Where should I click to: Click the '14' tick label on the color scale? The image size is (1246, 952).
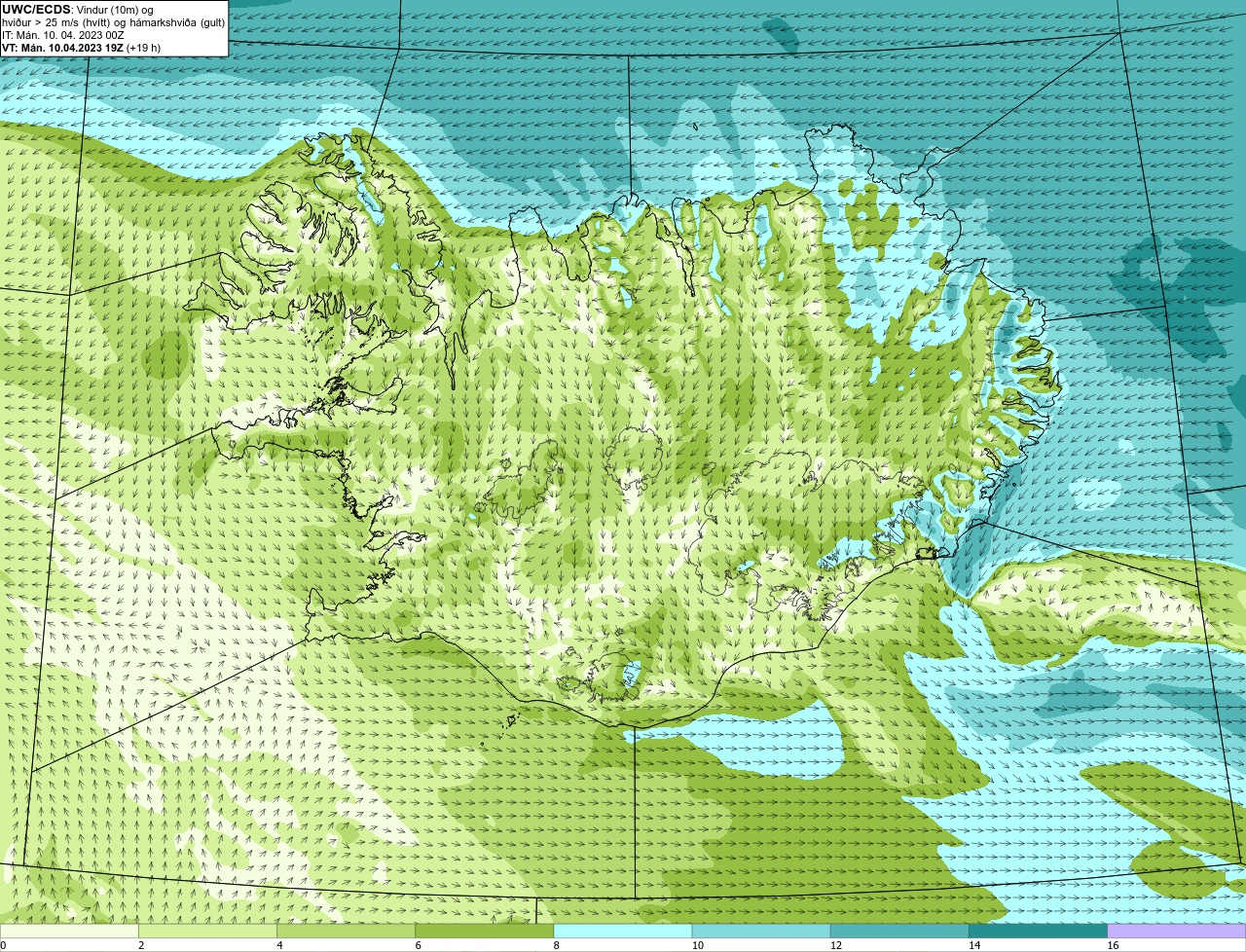(974, 945)
